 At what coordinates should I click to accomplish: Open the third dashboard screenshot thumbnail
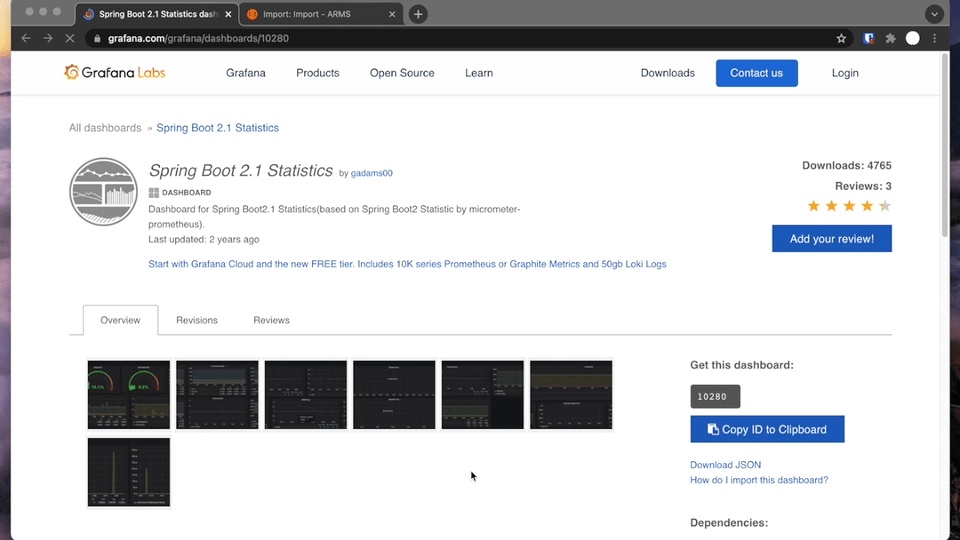tap(306, 394)
